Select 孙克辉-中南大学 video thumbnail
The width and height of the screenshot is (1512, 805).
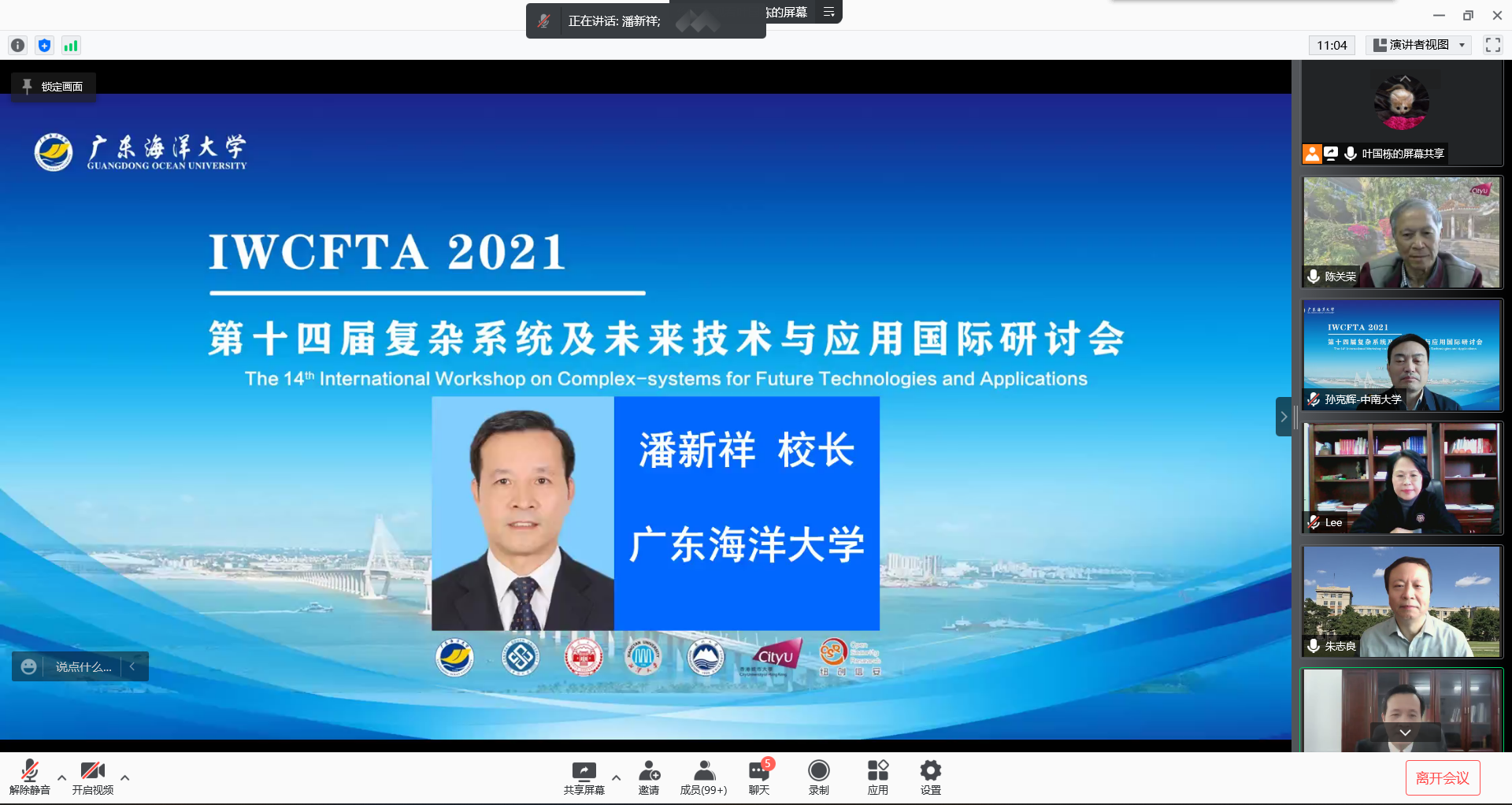(1402, 355)
